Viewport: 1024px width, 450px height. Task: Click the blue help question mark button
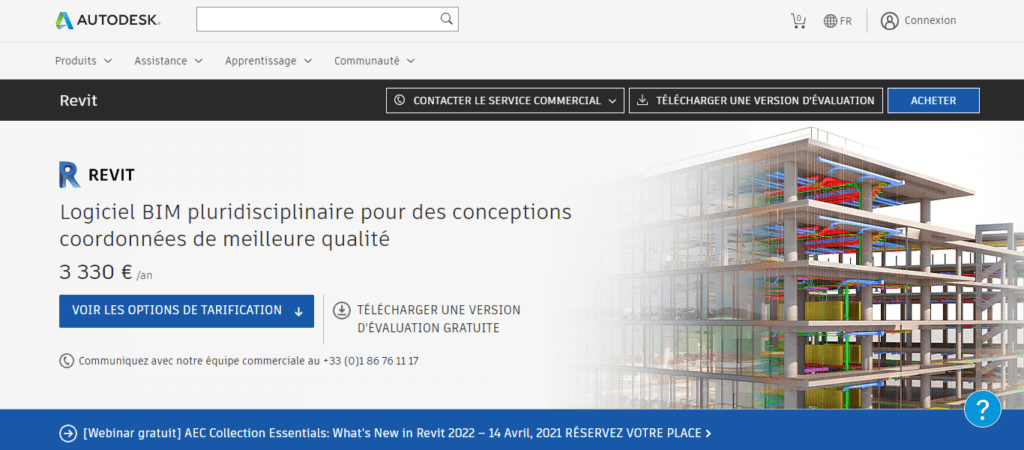[982, 409]
